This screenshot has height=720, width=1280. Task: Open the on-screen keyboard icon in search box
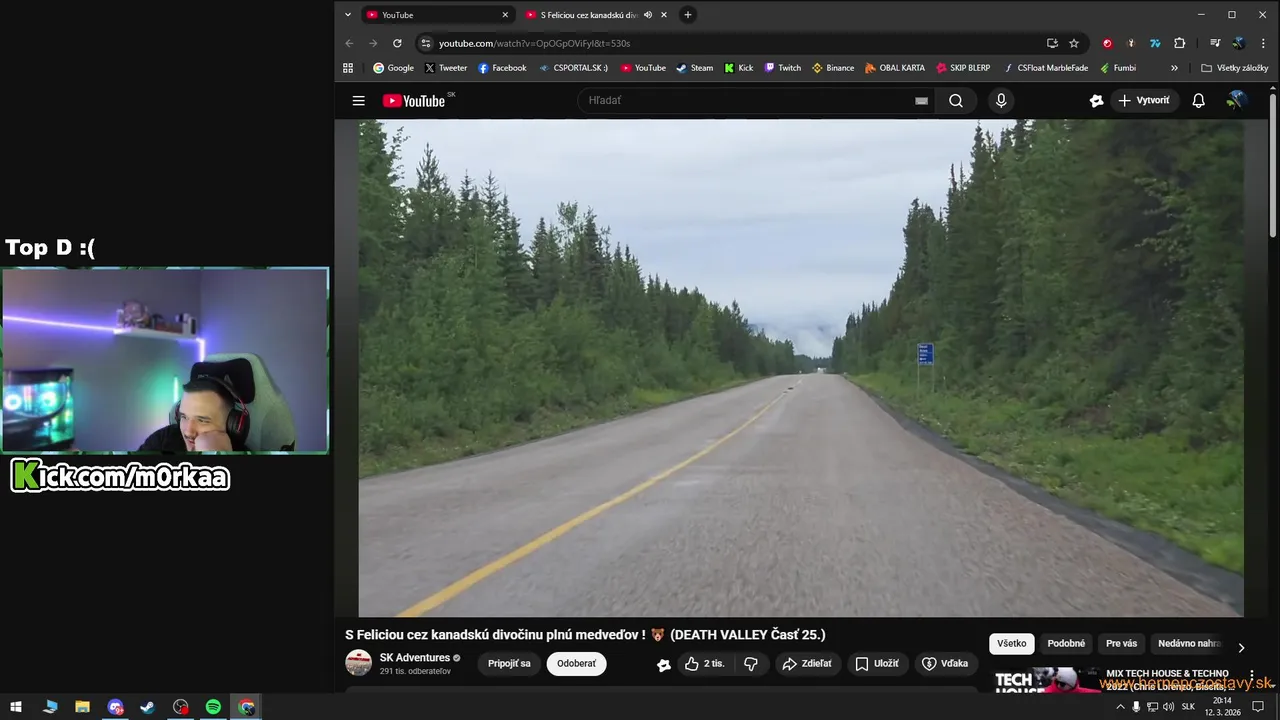click(921, 101)
